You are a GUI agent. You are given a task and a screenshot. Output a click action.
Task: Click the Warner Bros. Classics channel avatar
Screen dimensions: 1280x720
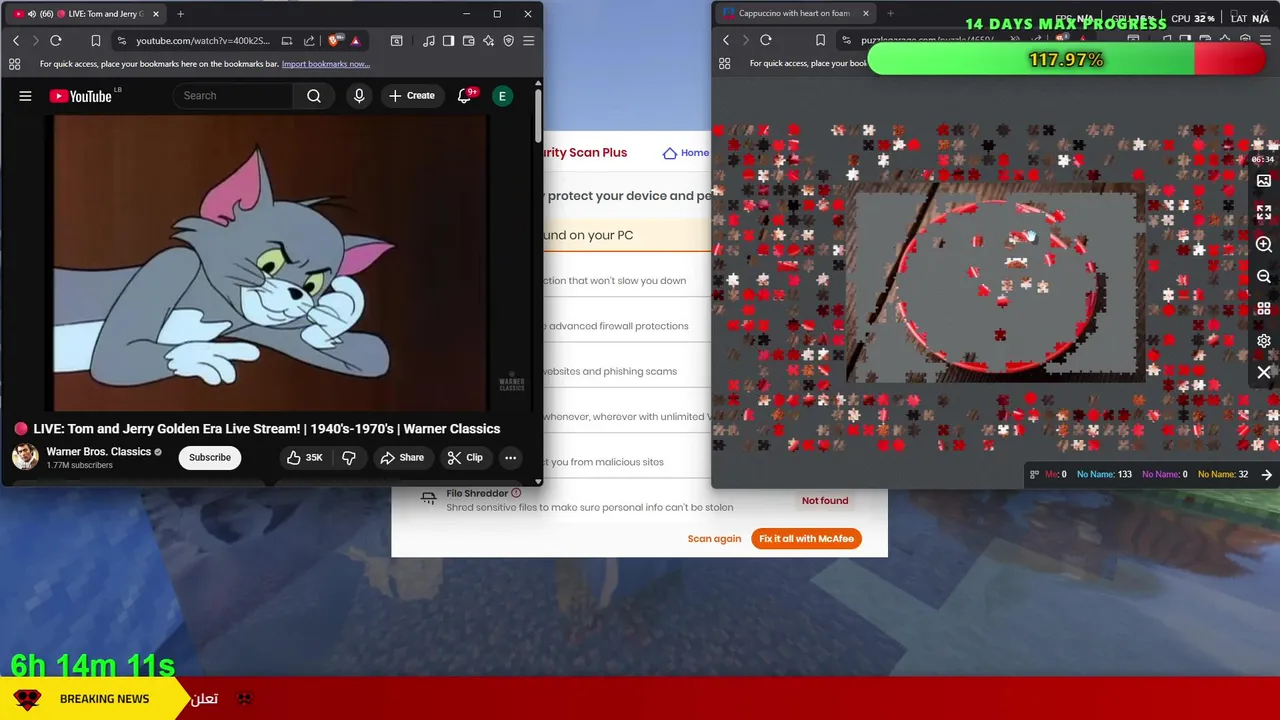pos(25,457)
